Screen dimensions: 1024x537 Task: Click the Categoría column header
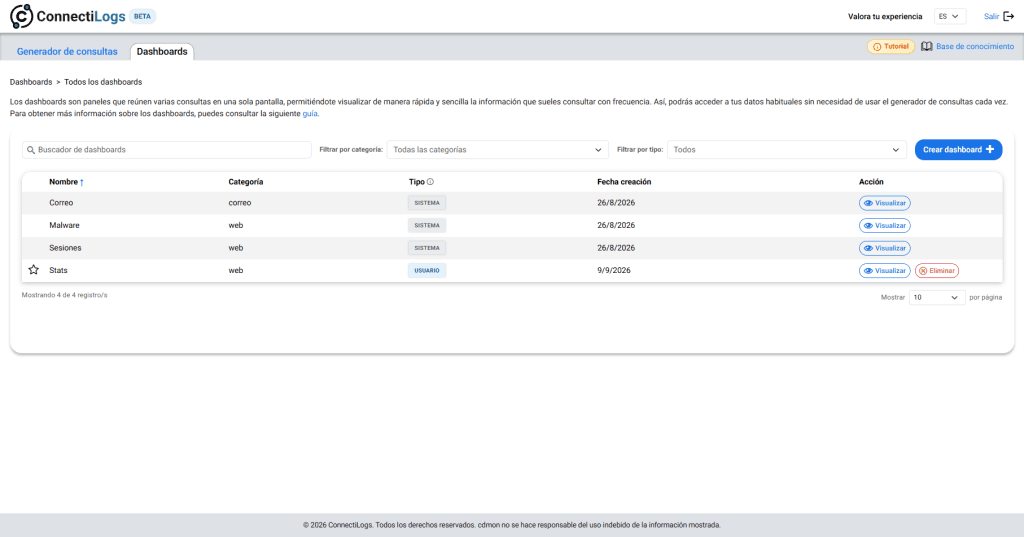(246, 182)
